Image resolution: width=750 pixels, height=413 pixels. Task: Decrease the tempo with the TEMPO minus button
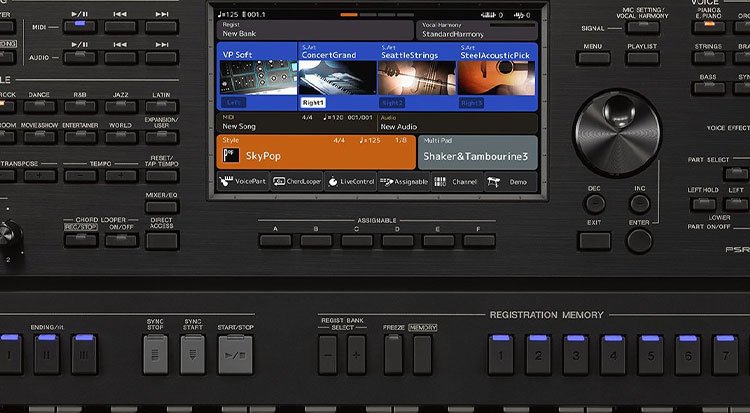(80, 176)
